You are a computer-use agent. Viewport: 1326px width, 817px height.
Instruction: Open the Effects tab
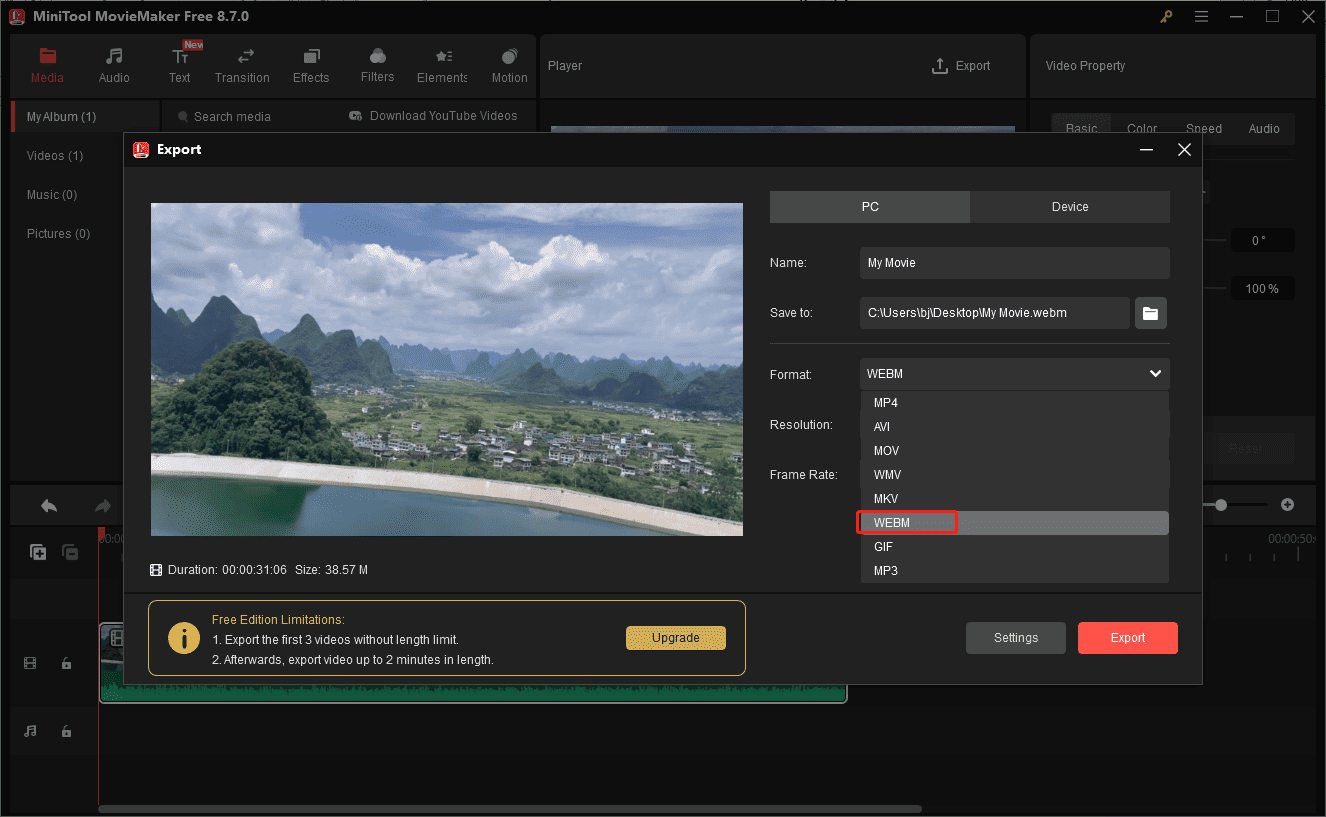[x=311, y=65]
